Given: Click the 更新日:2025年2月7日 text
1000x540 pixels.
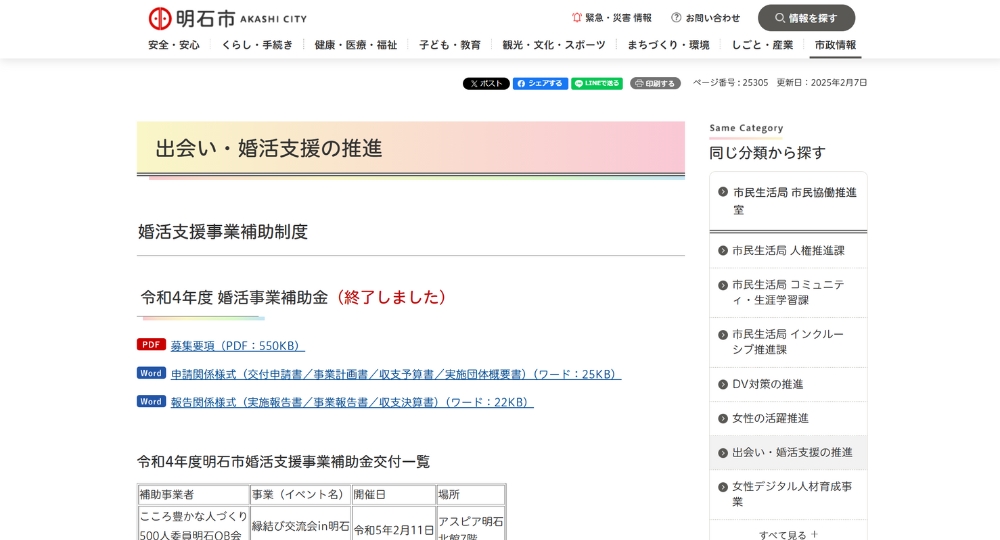Looking at the screenshot, I should (x=821, y=83).
